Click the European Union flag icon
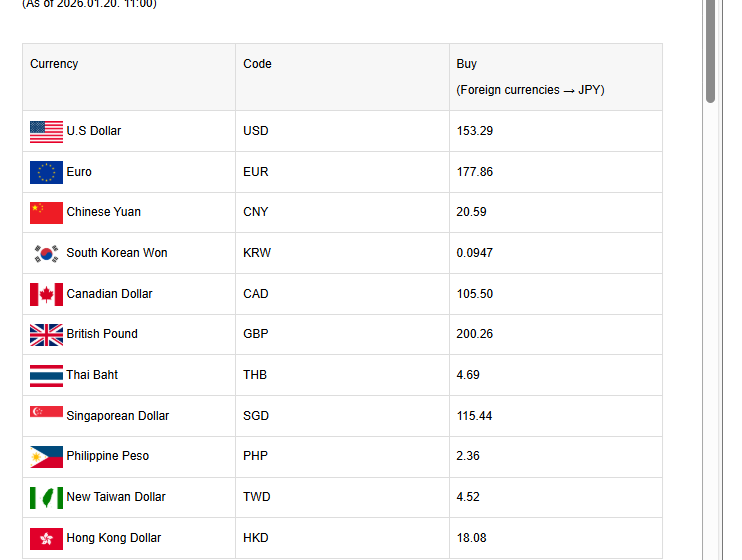742x560 pixels. click(x=46, y=172)
